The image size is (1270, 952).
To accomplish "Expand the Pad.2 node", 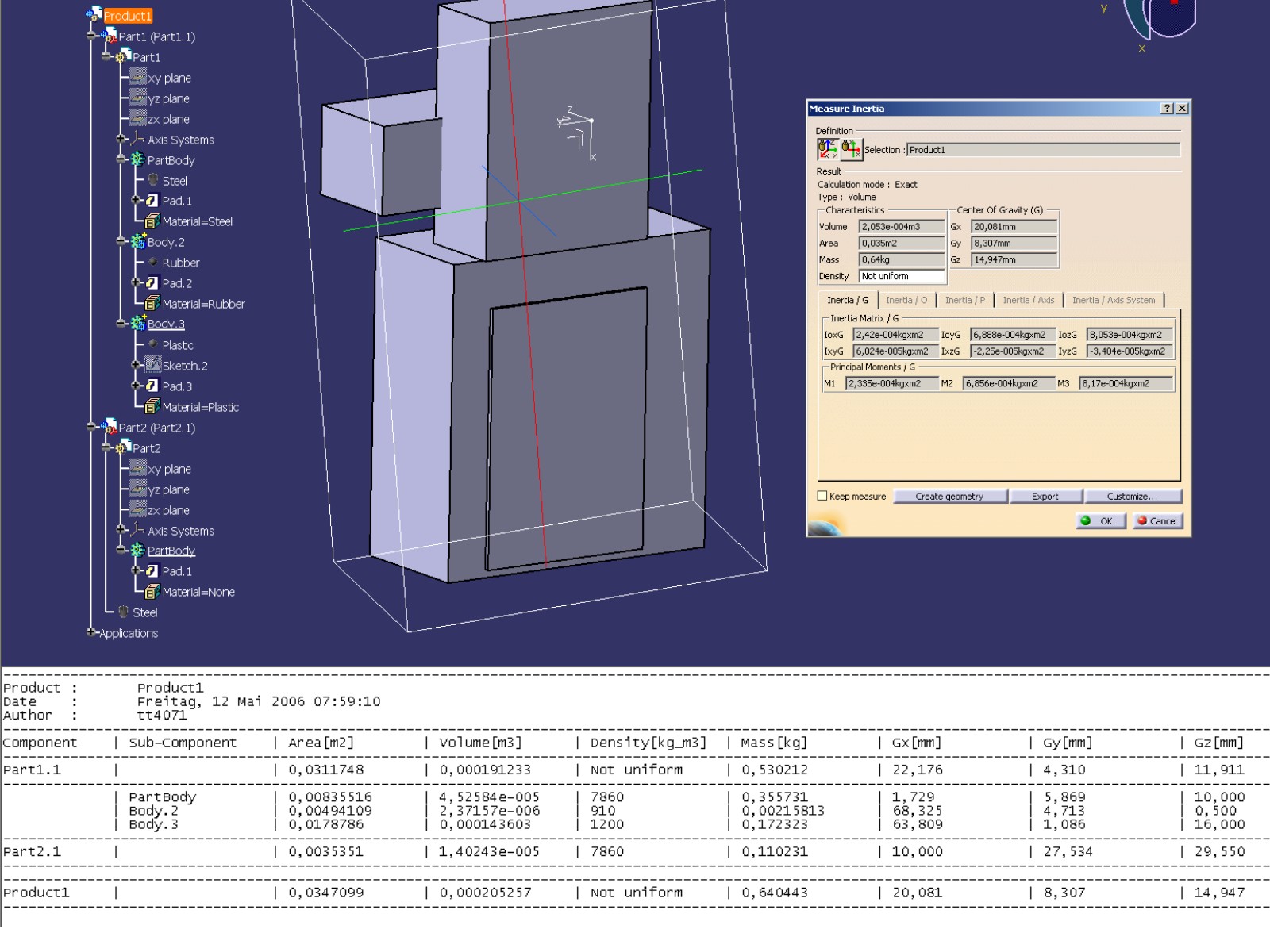I will [136, 282].
